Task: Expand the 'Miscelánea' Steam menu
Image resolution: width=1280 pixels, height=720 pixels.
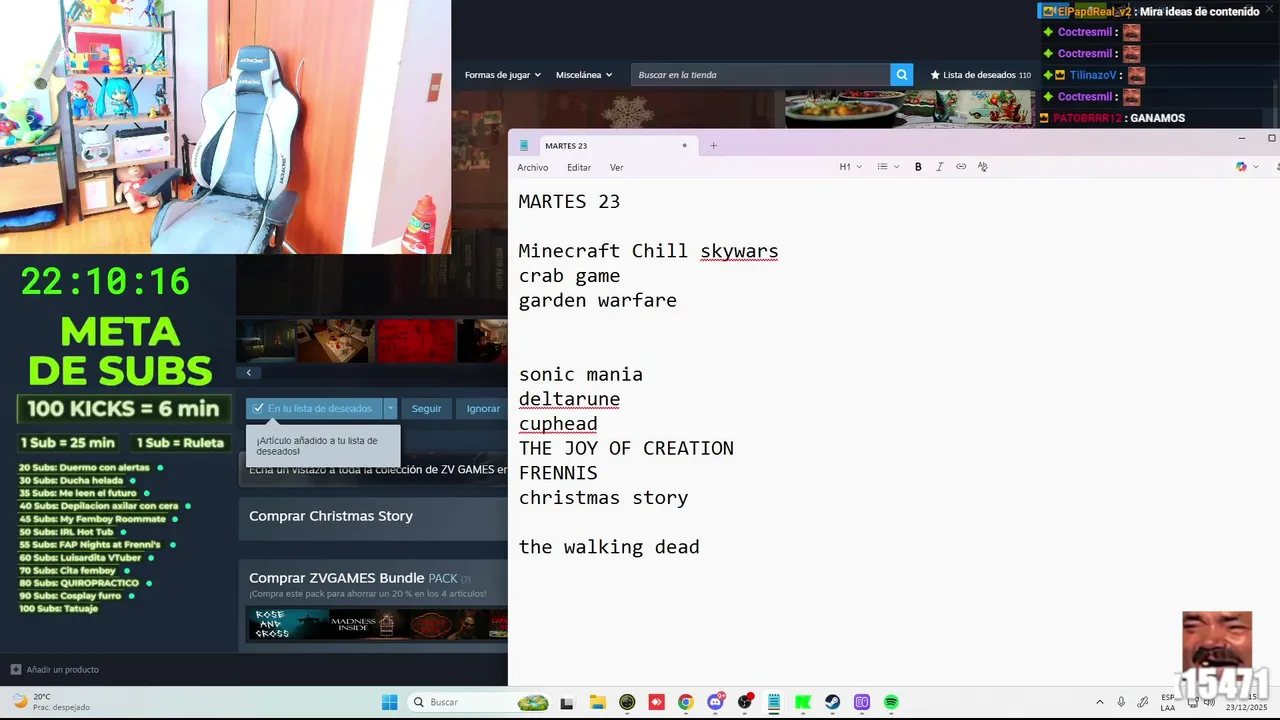Action: (x=584, y=75)
